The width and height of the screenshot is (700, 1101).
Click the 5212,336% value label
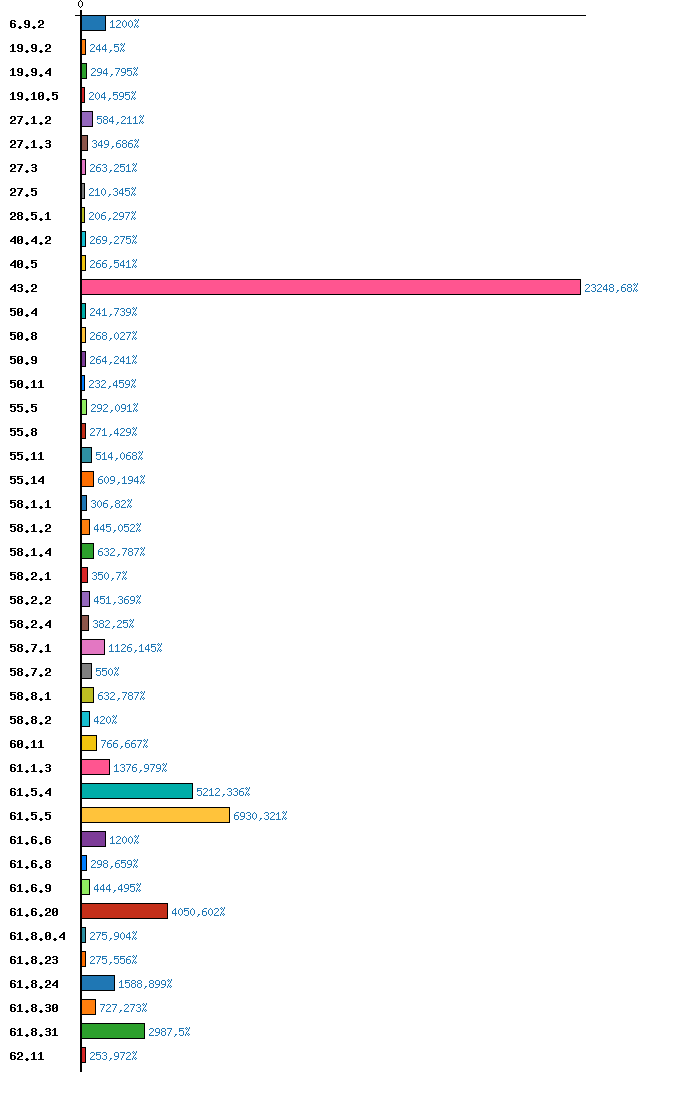(x=223, y=792)
